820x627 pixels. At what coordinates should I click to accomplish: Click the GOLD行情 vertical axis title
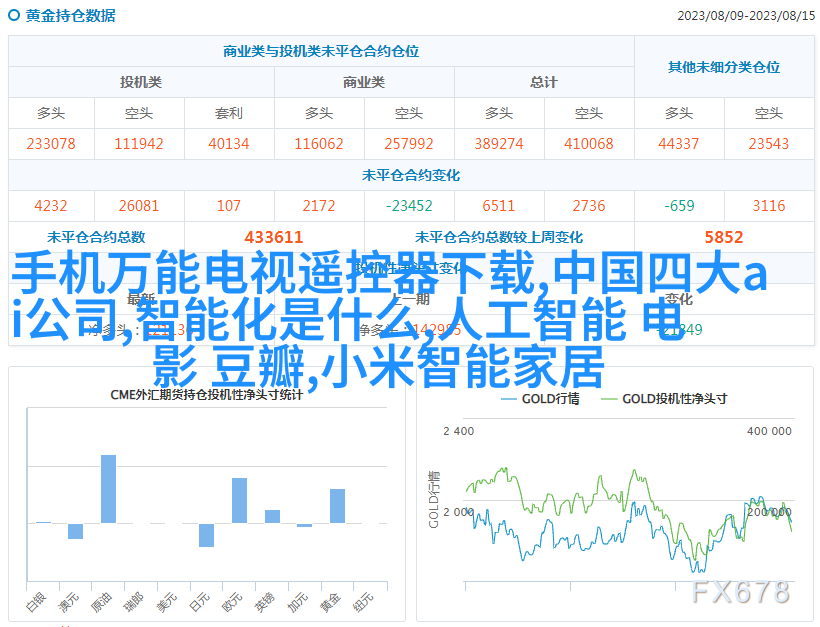(435, 499)
